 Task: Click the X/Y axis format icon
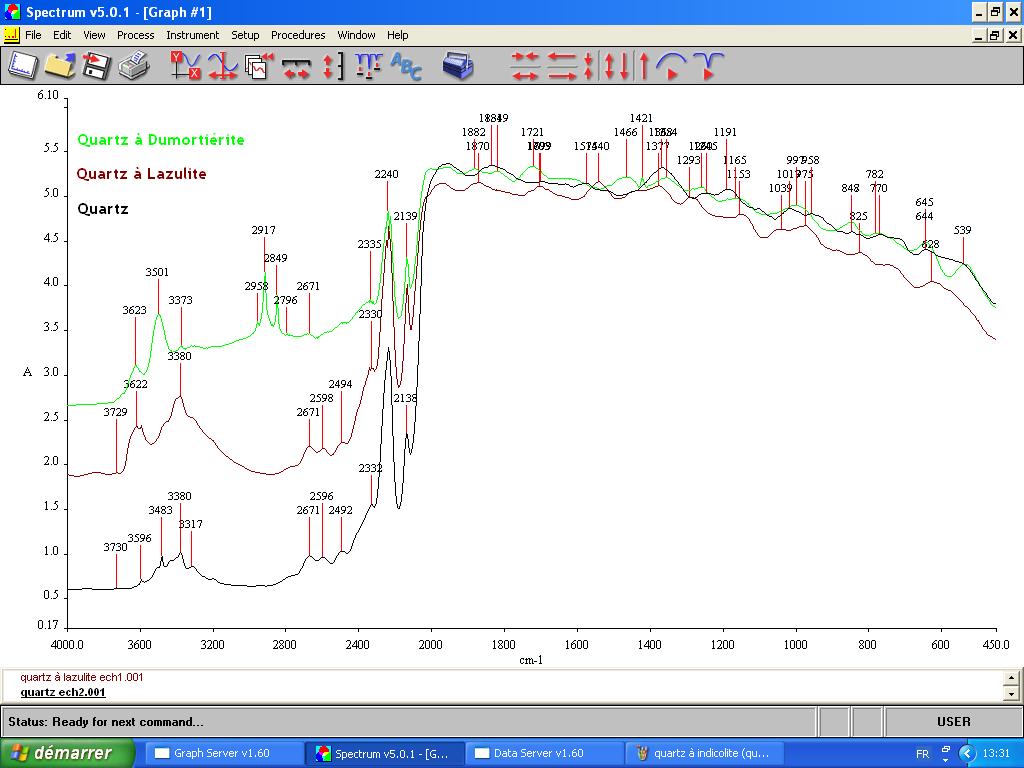(x=185, y=66)
